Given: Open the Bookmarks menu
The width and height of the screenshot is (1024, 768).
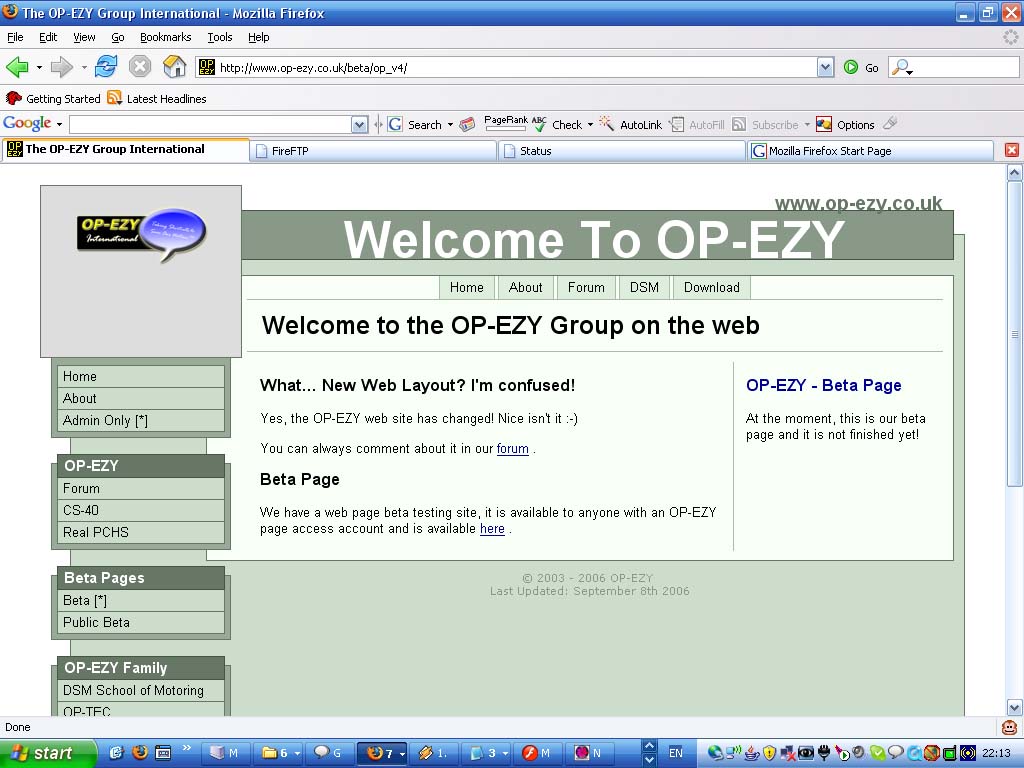Looking at the screenshot, I should [166, 37].
